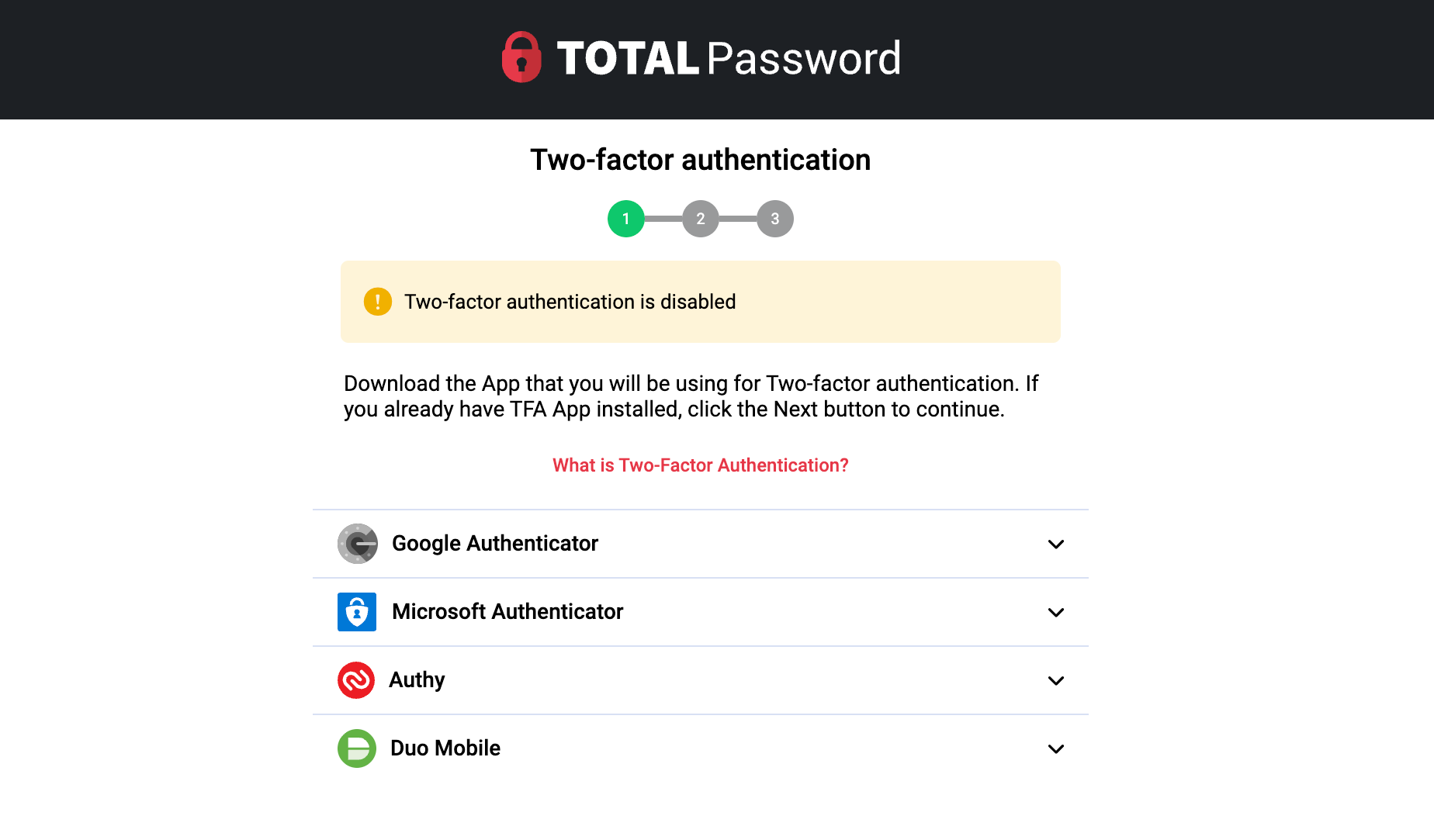Click the TOTAL Password header title
The height and width of the screenshot is (840, 1434).
tap(728, 58)
